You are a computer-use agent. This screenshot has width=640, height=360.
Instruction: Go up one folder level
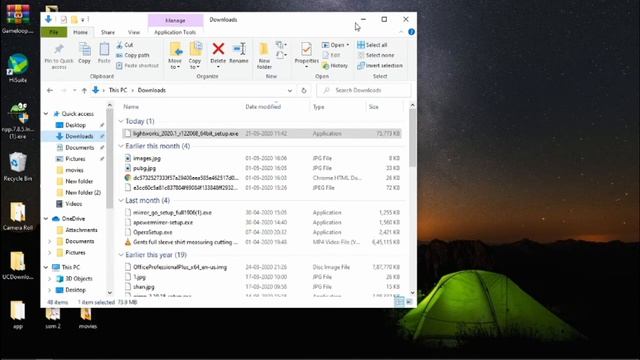pyautogui.click(x=84, y=90)
